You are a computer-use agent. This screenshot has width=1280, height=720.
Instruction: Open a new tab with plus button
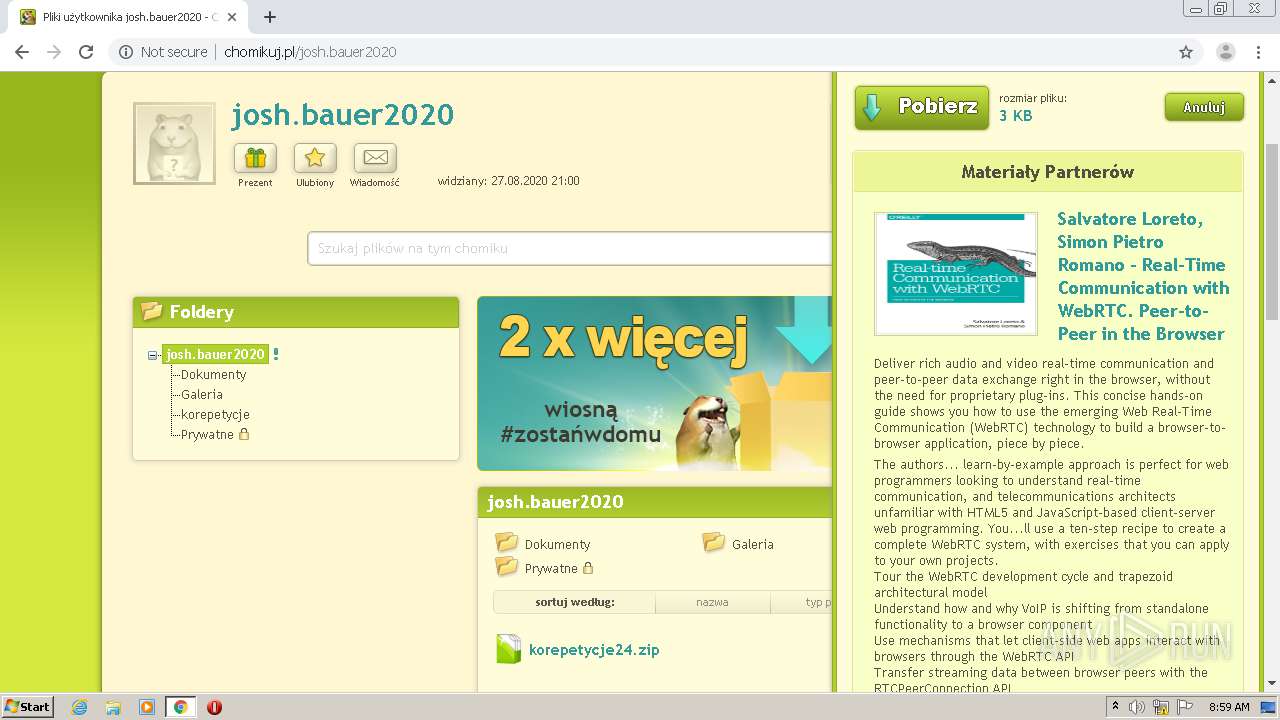pos(269,17)
